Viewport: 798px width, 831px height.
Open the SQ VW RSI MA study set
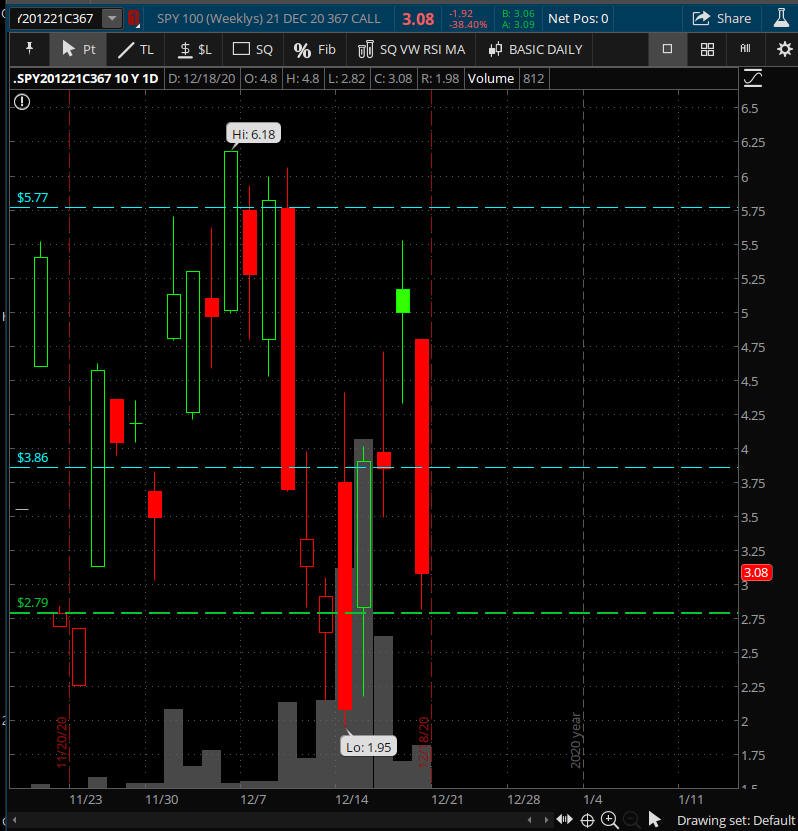tap(411, 49)
